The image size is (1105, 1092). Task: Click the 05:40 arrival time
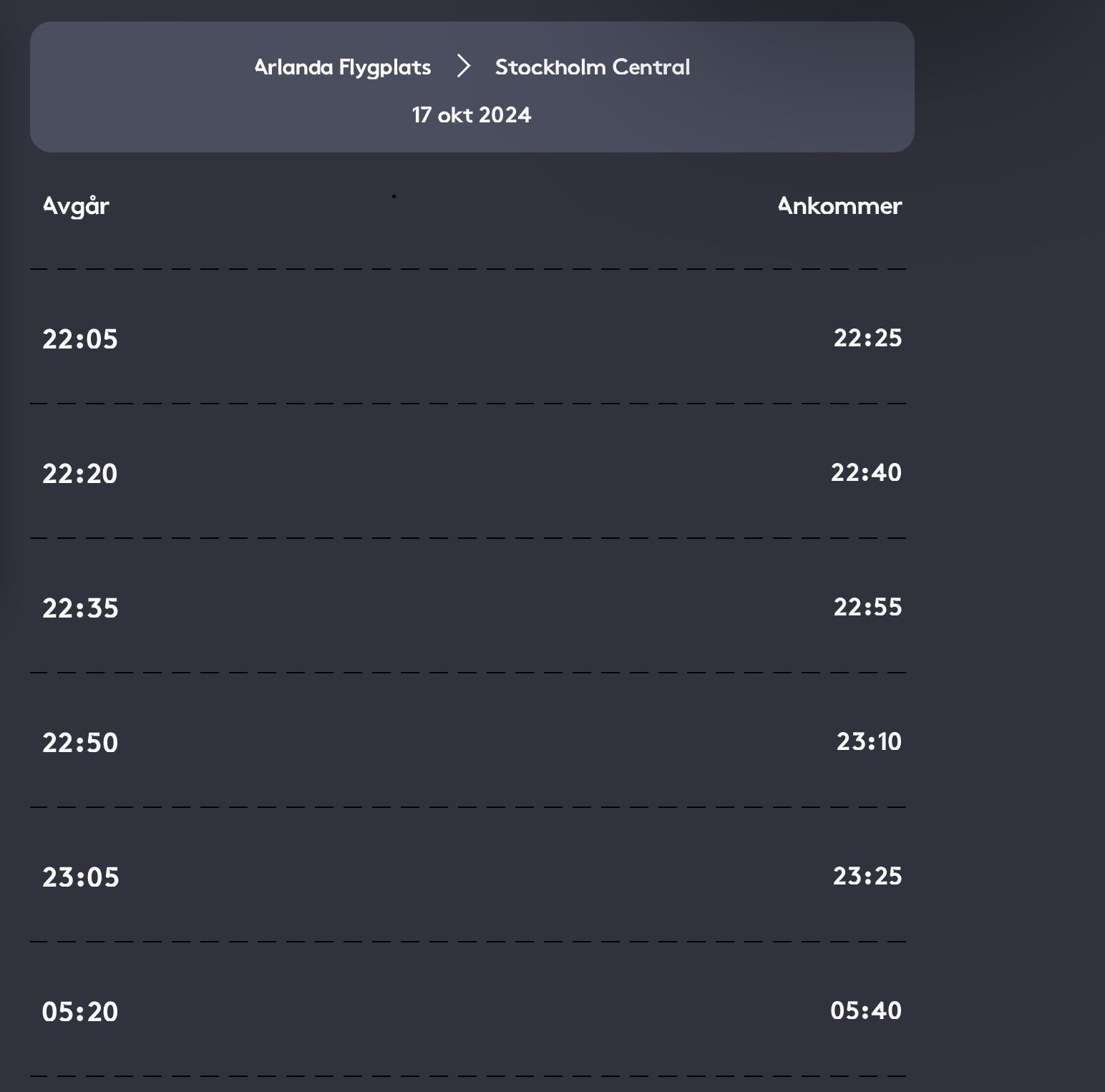tap(866, 1010)
